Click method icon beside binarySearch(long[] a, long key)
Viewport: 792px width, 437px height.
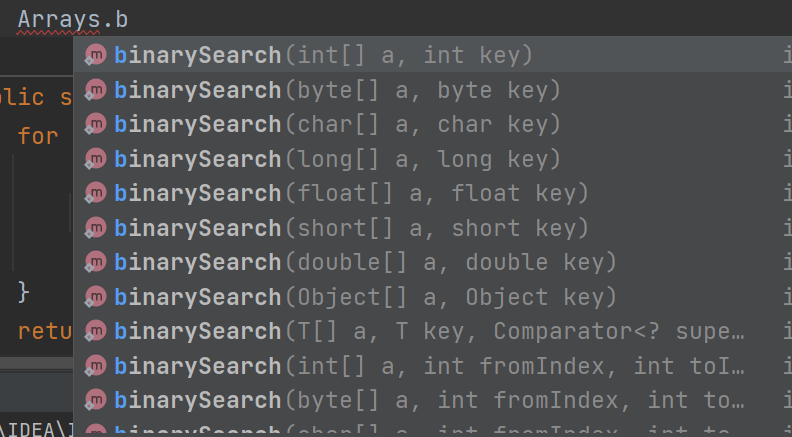pos(95,159)
